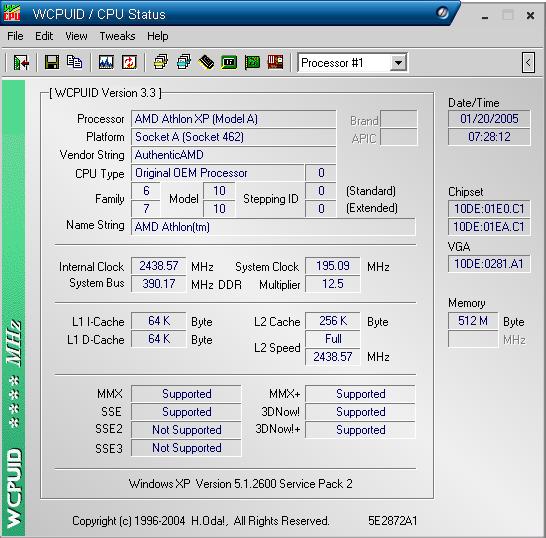Screen dimensions: 546x538
Task: Open the clock history graph icon
Action: 106,63
